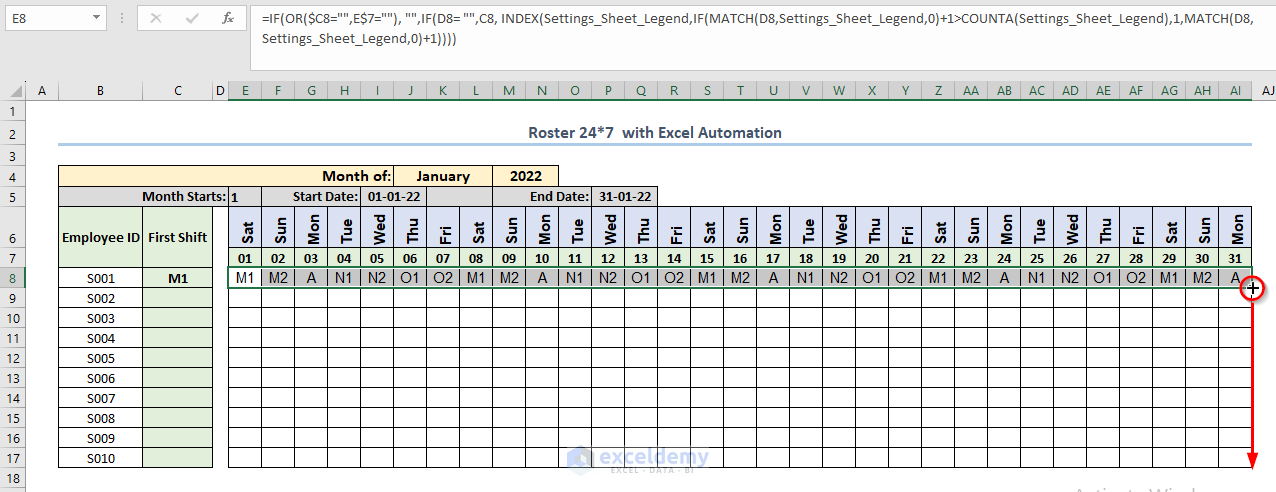Image resolution: width=1276 pixels, height=492 pixels.
Task: Click the End Date value 31-01-22
Action: coord(624,196)
